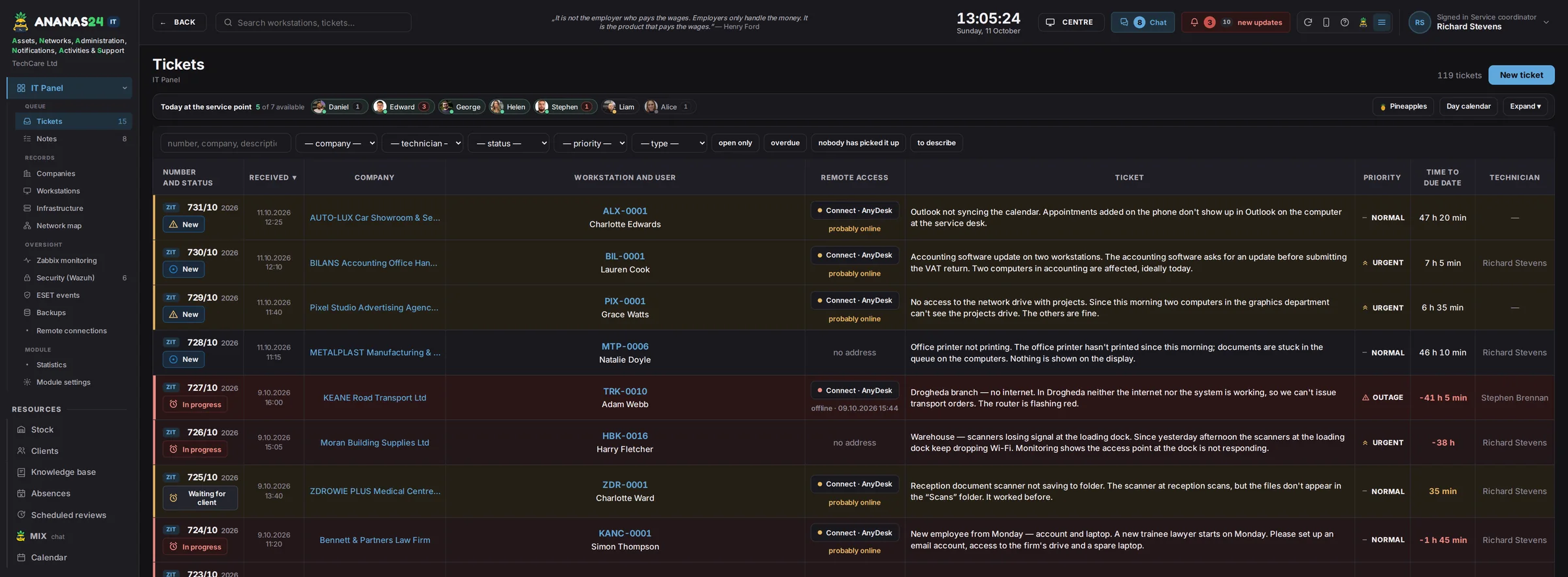
Task: Toggle the overdue filter
Action: [785, 143]
